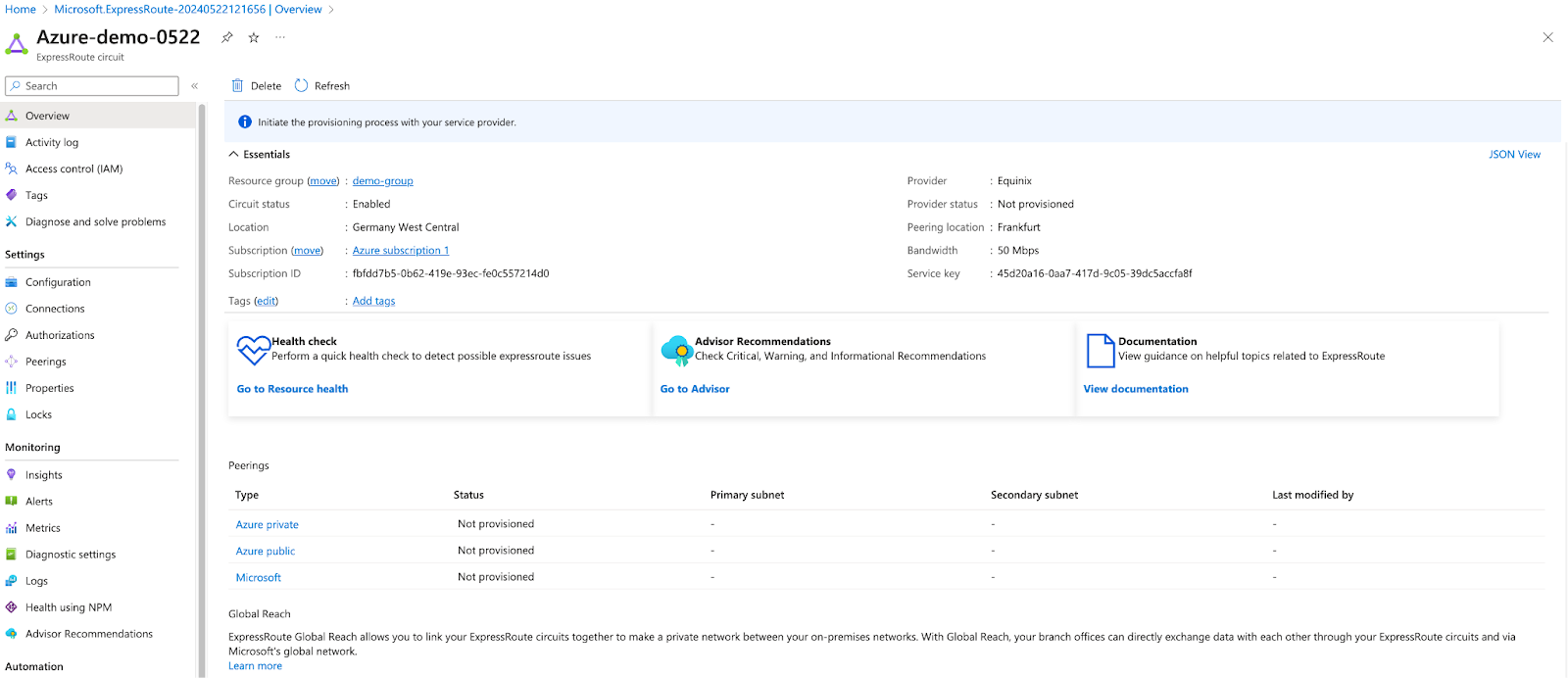Viewport: 1568px width, 678px height.
Task: Click the Add tags link
Action: point(374,301)
